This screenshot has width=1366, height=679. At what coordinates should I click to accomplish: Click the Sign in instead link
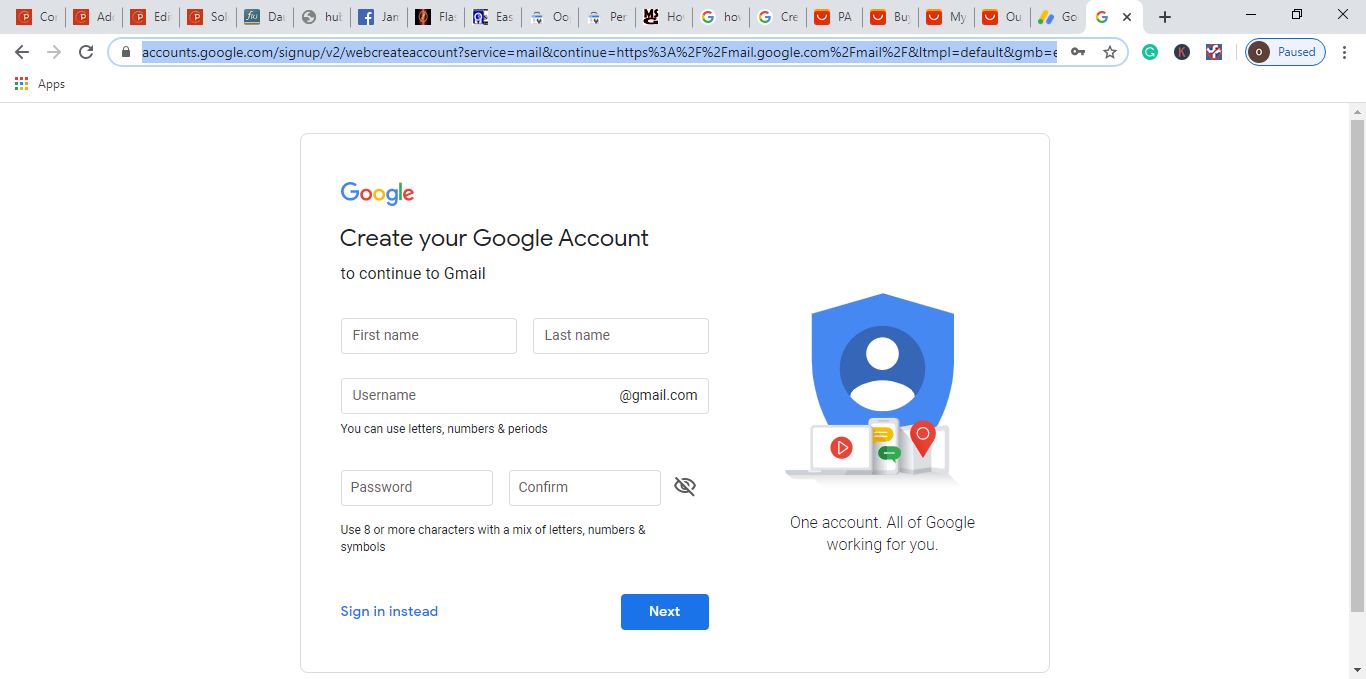(x=389, y=611)
